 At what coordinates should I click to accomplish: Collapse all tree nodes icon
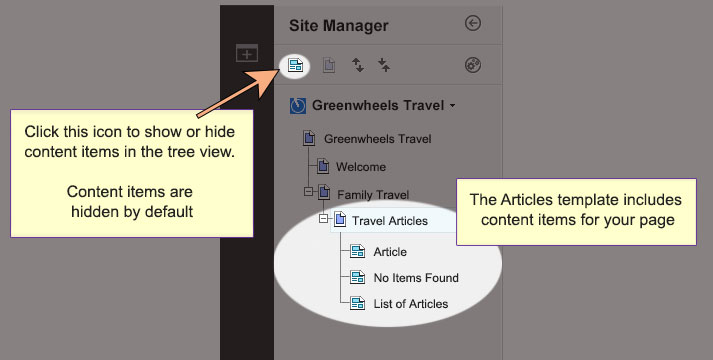[x=384, y=65]
